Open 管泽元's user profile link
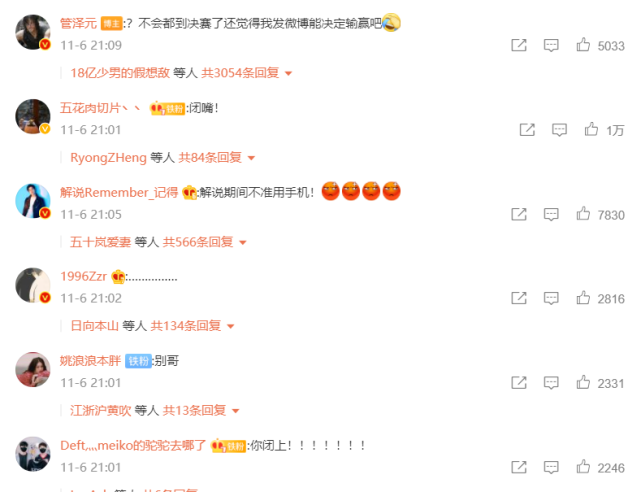 tap(78, 23)
